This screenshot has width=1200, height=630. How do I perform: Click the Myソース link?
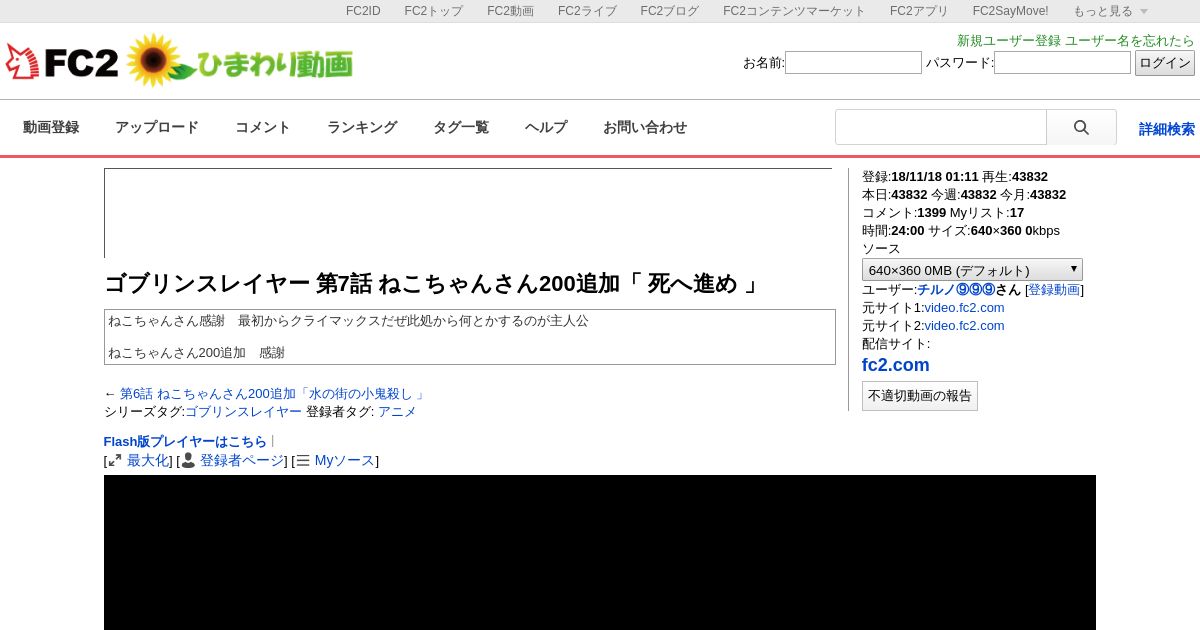[345, 461]
